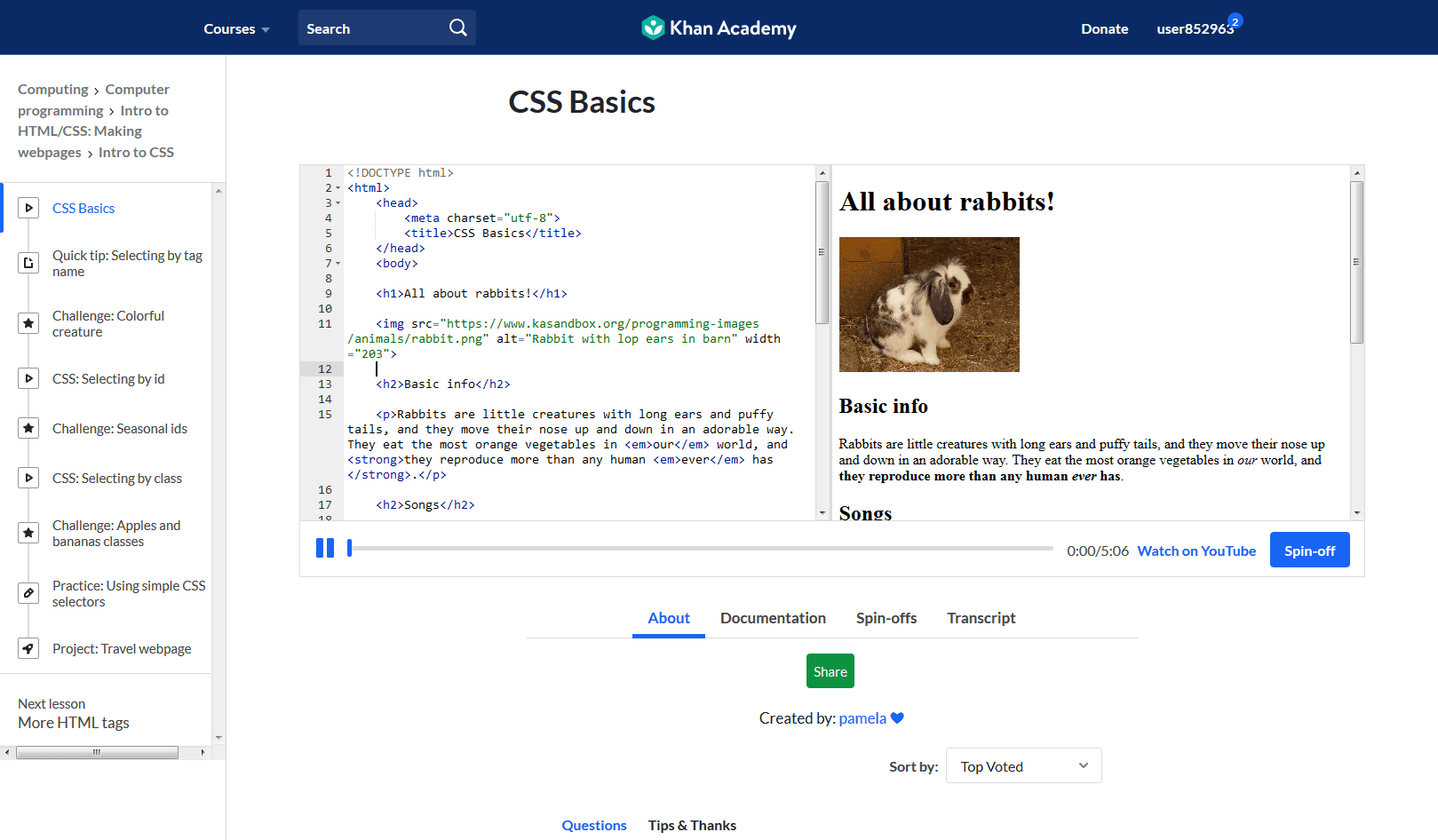Open the Top Voted sort dropdown
This screenshot has width=1438, height=840.
[x=1022, y=765]
